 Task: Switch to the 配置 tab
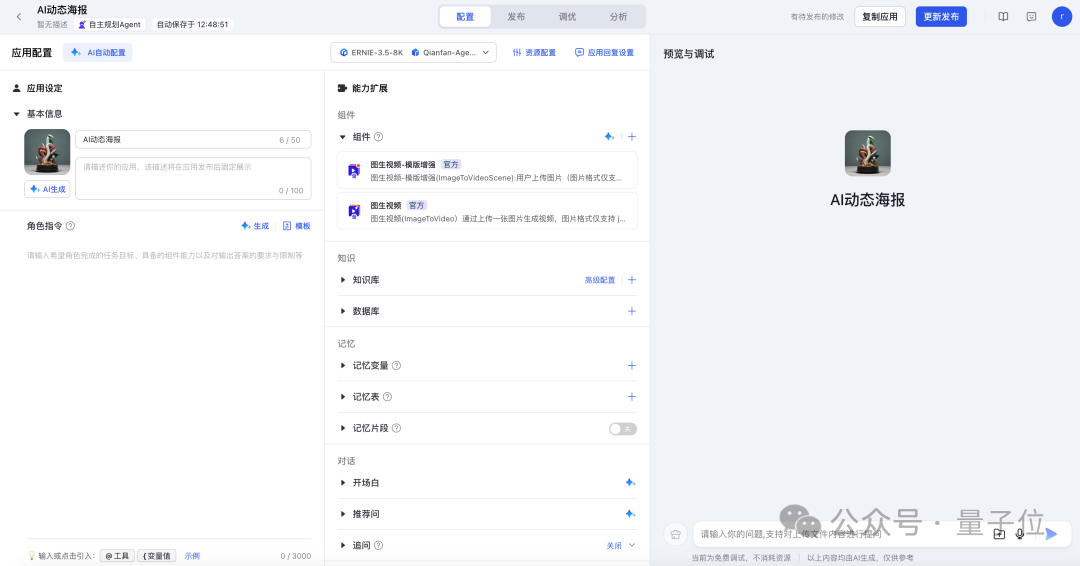(x=466, y=17)
